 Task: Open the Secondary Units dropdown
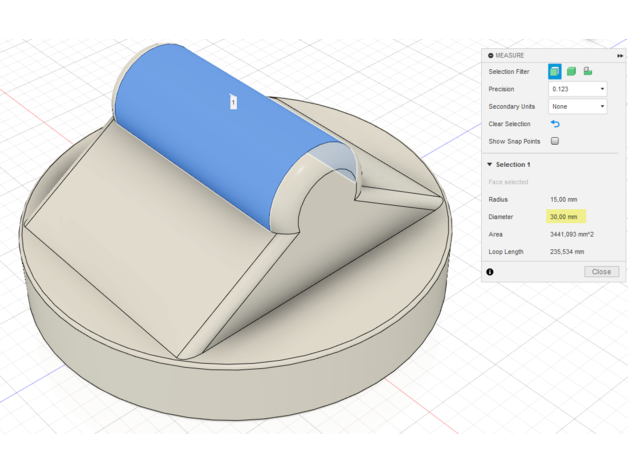click(x=577, y=106)
